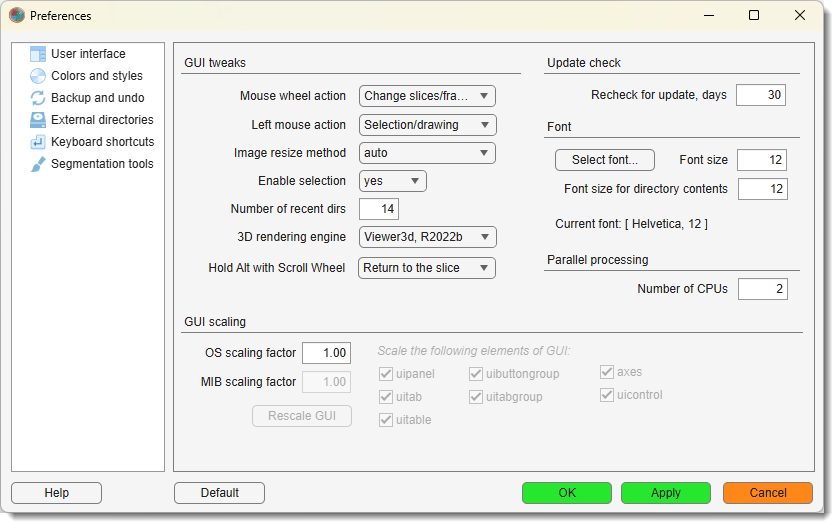Open Hold Alt with Scroll Wheel dropdown
The width and height of the screenshot is (839, 528).
[426, 268]
